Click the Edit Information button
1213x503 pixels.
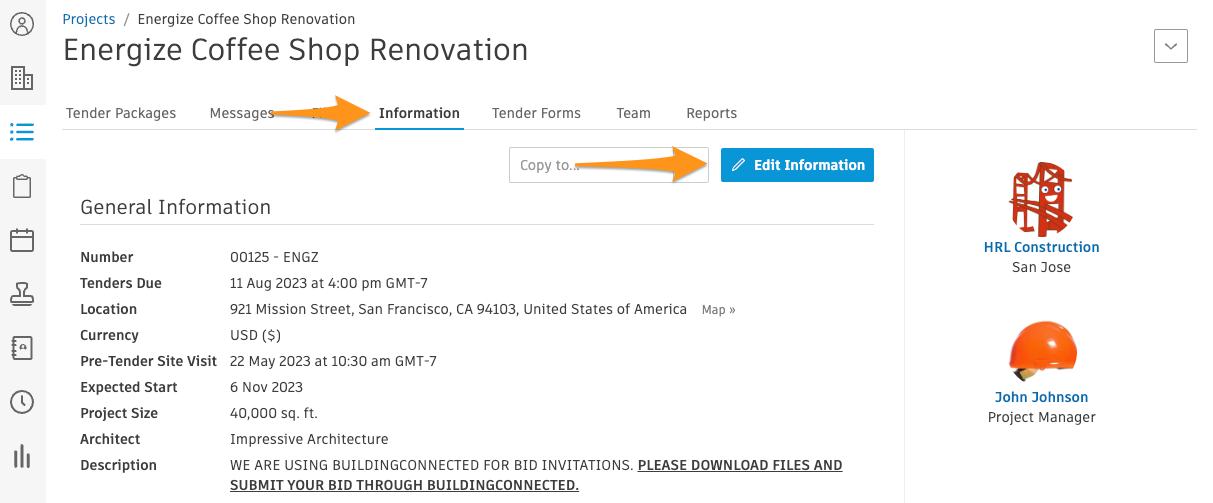(x=797, y=165)
